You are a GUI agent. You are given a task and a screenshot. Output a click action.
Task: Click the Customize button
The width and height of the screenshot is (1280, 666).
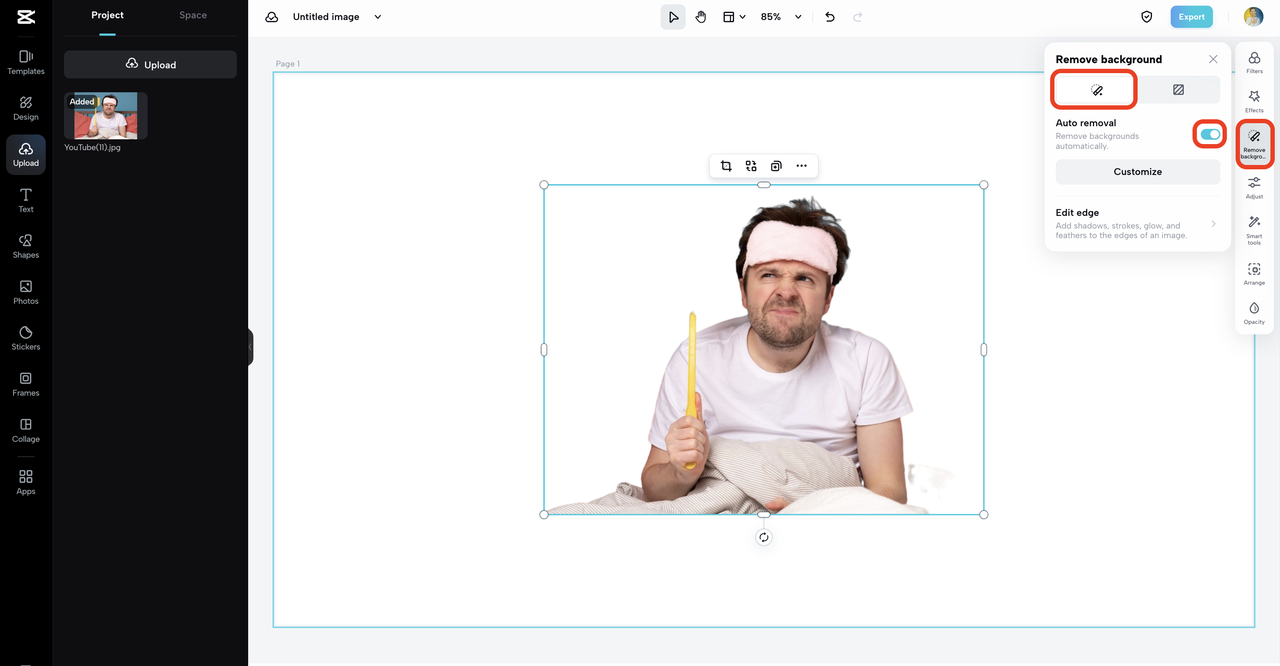coord(1137,172)
